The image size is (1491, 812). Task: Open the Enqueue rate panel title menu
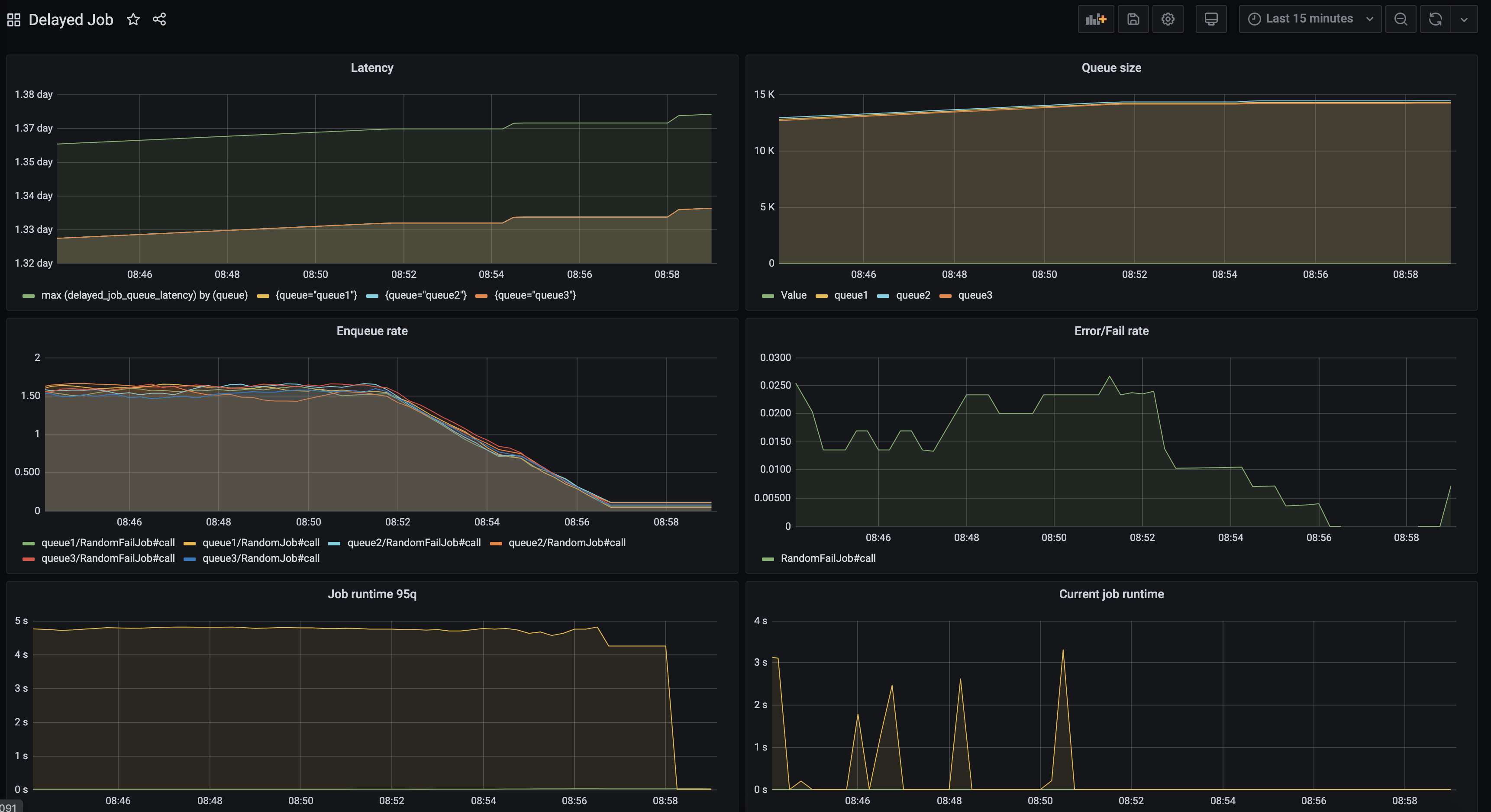click(371, 331)
